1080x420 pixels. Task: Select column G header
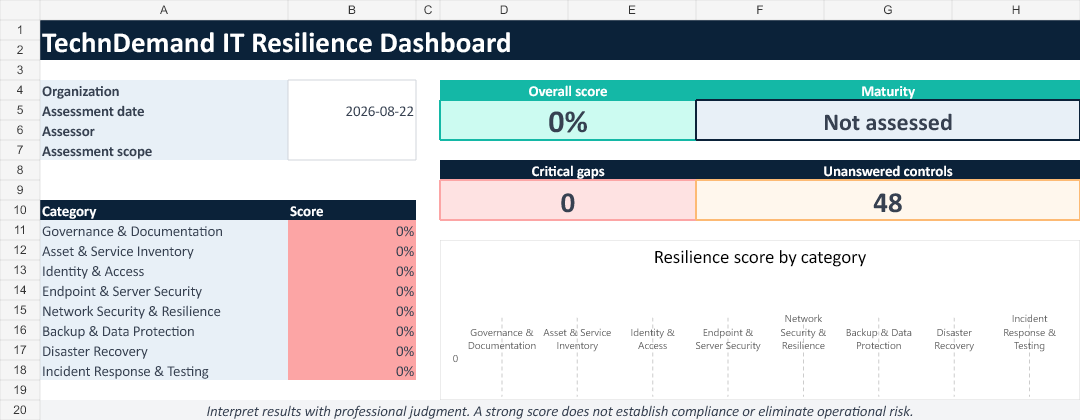pos(888,10)
